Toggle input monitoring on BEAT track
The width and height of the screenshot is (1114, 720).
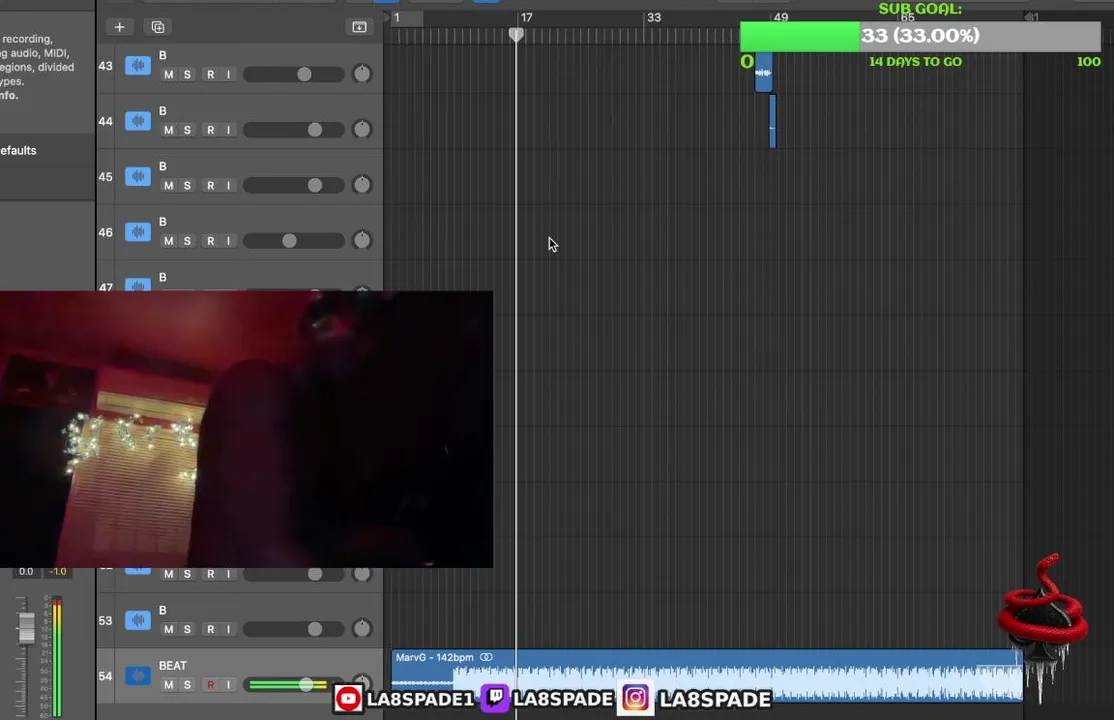pyautogui.click(x=228, y=684)
